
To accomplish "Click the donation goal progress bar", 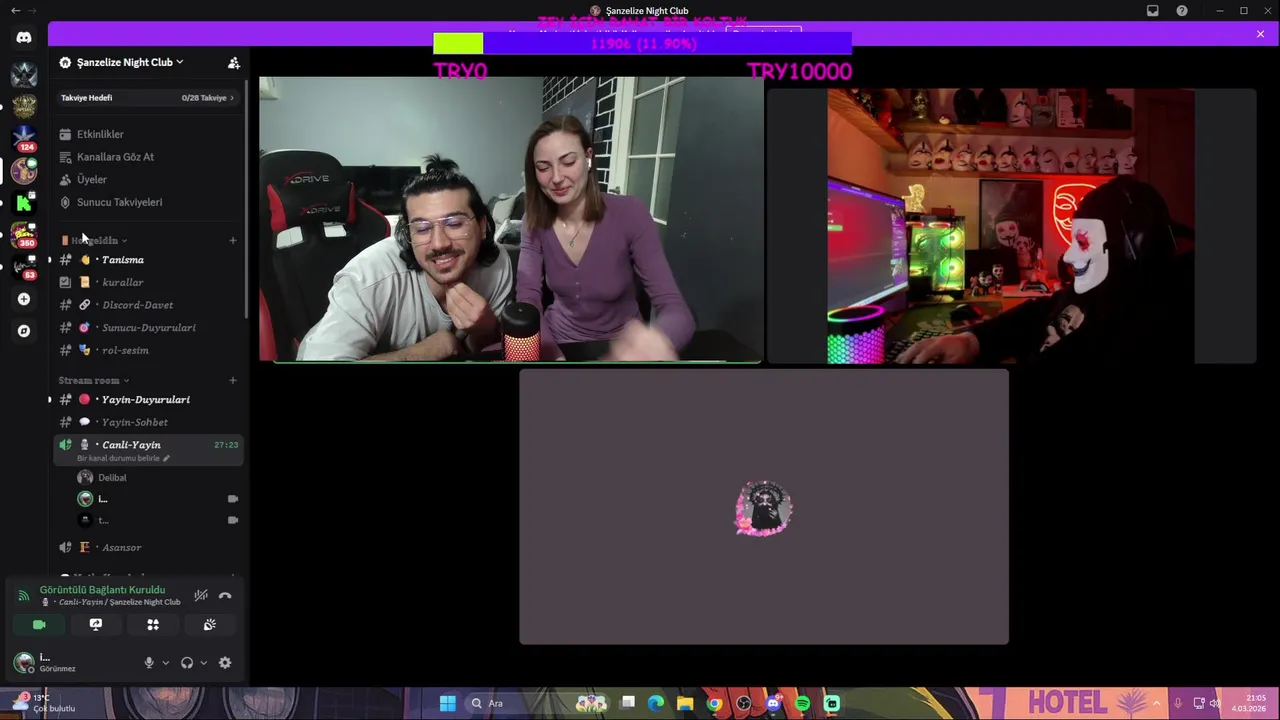I will point(642,43).
